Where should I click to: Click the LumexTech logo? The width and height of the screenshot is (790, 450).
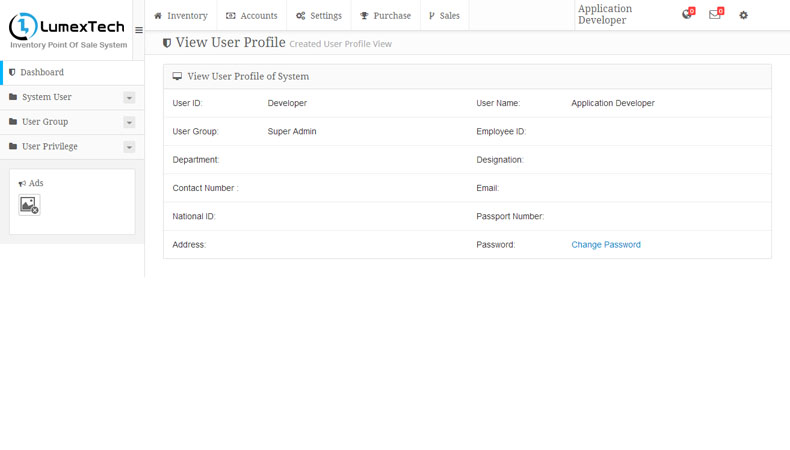[67, 27]
